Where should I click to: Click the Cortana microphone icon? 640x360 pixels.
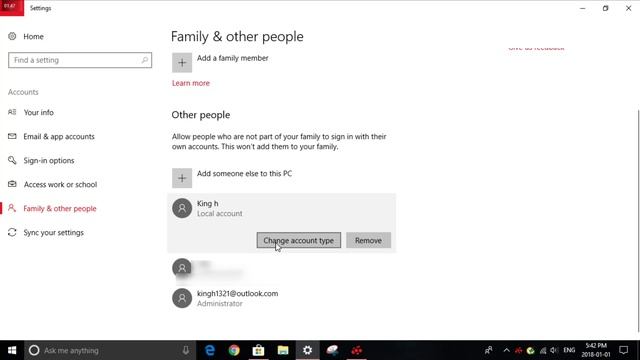coord(186,350)
